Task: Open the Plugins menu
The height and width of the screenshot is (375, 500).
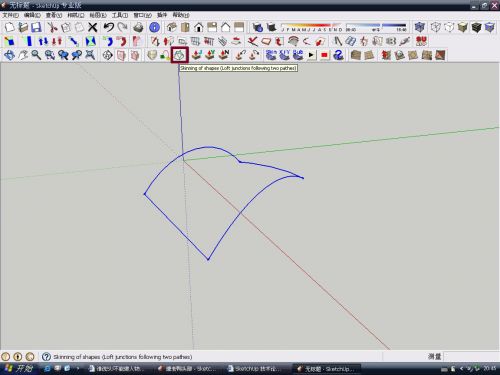Action: 162,15
